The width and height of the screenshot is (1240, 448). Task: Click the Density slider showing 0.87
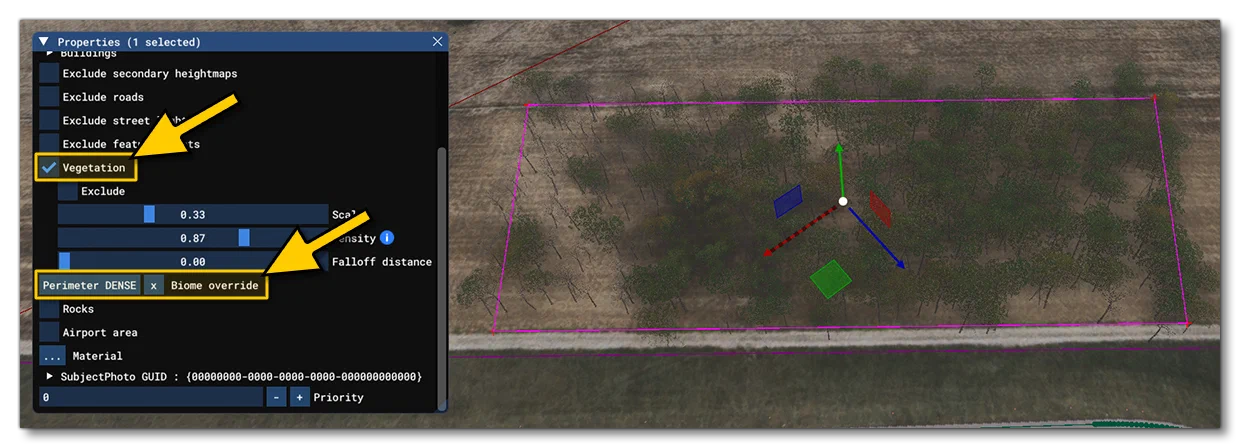coord(193,238)
